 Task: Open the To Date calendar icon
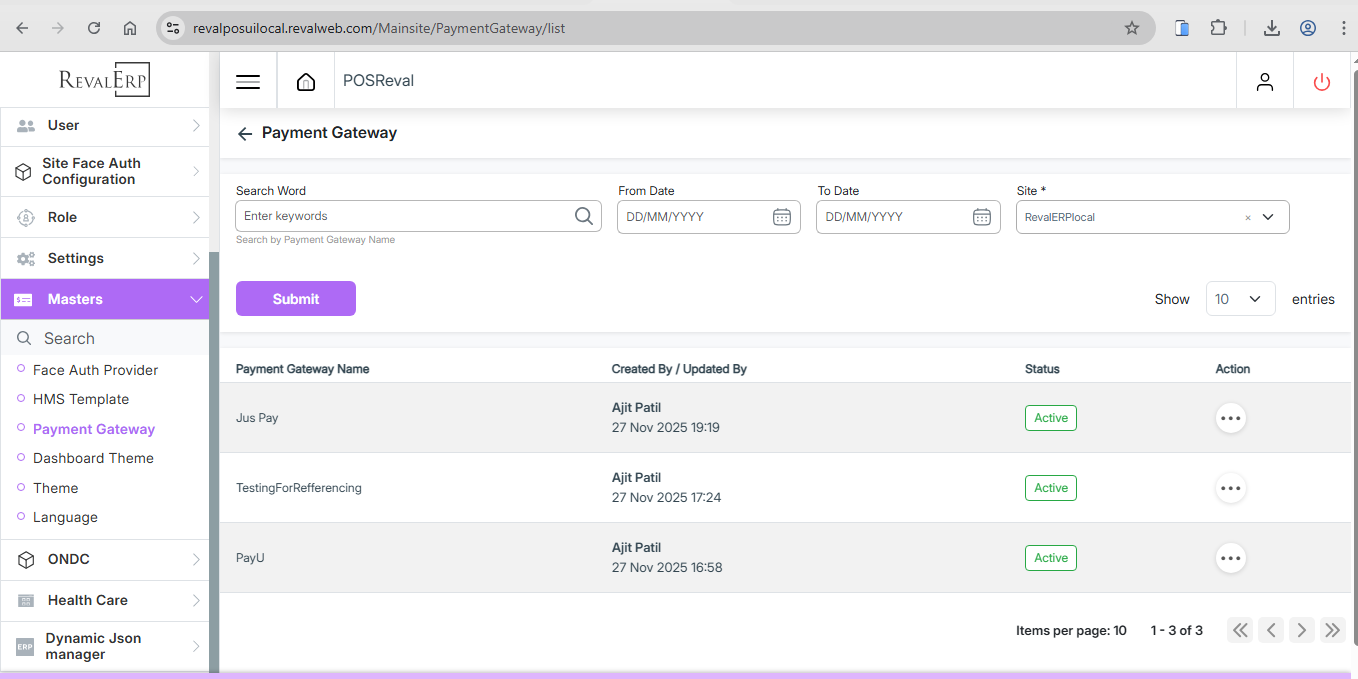(982, 217)
